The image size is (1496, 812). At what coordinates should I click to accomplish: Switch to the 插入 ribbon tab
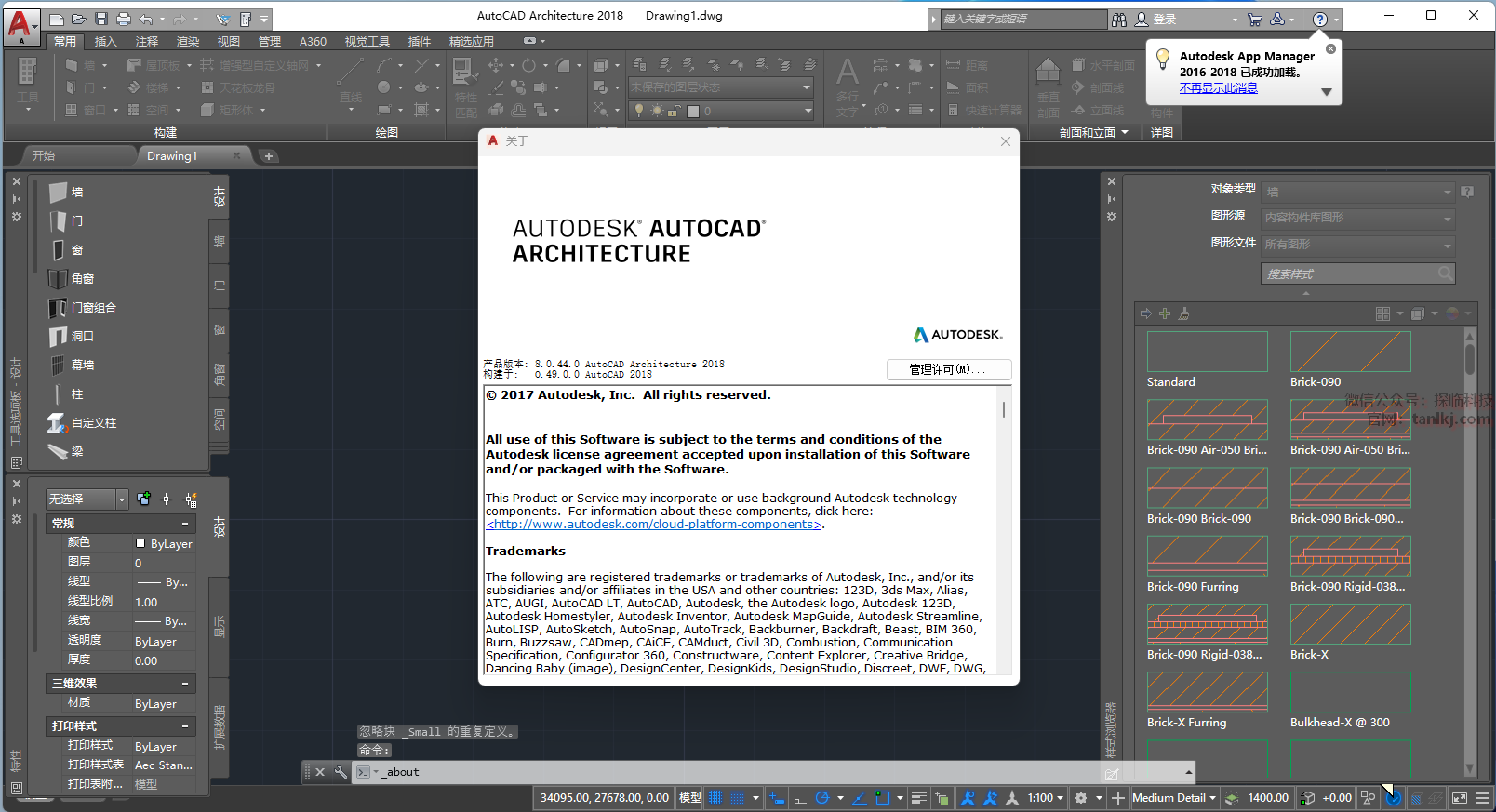(x=106, y=42)
